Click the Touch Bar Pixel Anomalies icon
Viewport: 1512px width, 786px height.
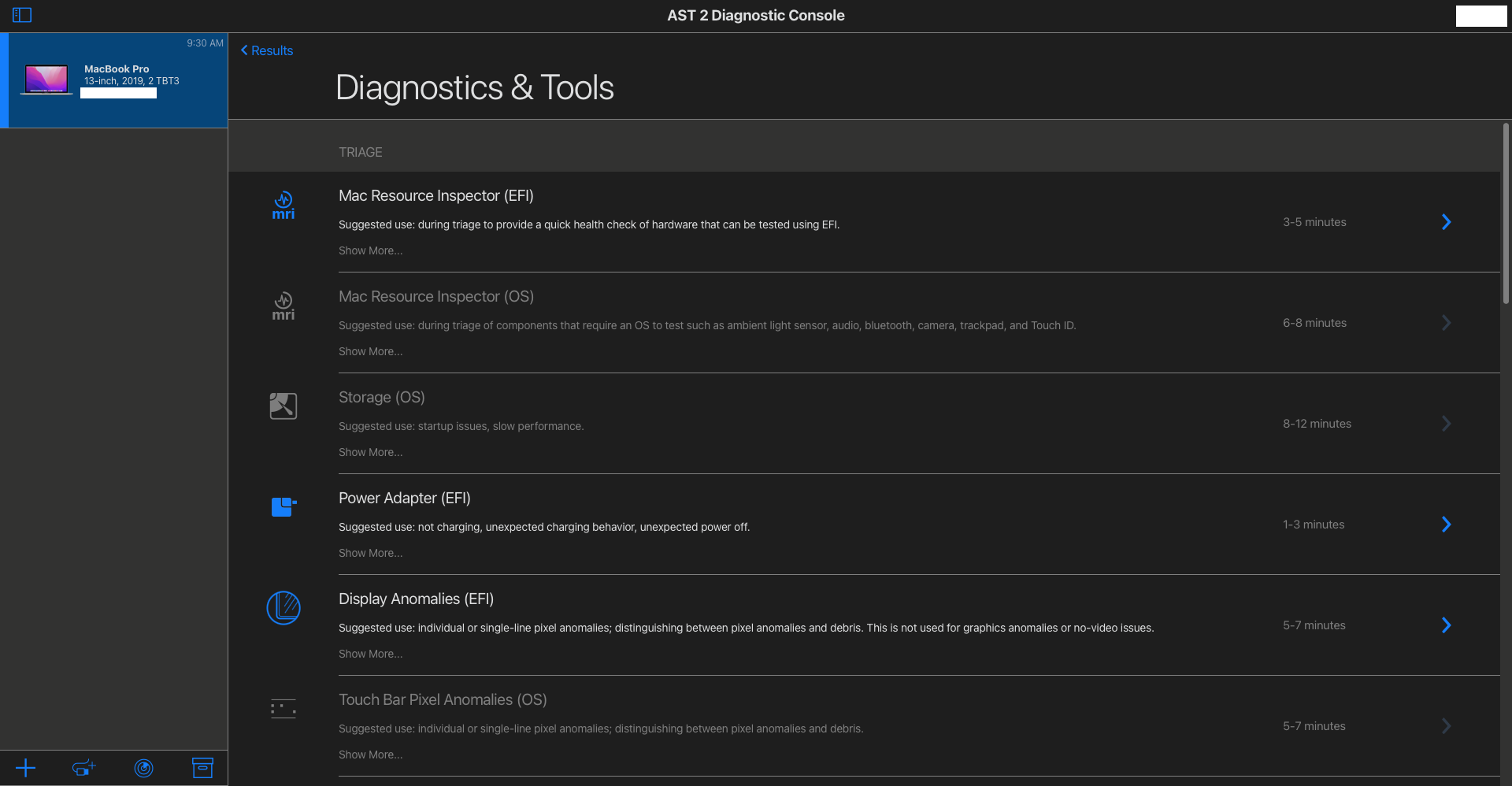pos(283,708)
